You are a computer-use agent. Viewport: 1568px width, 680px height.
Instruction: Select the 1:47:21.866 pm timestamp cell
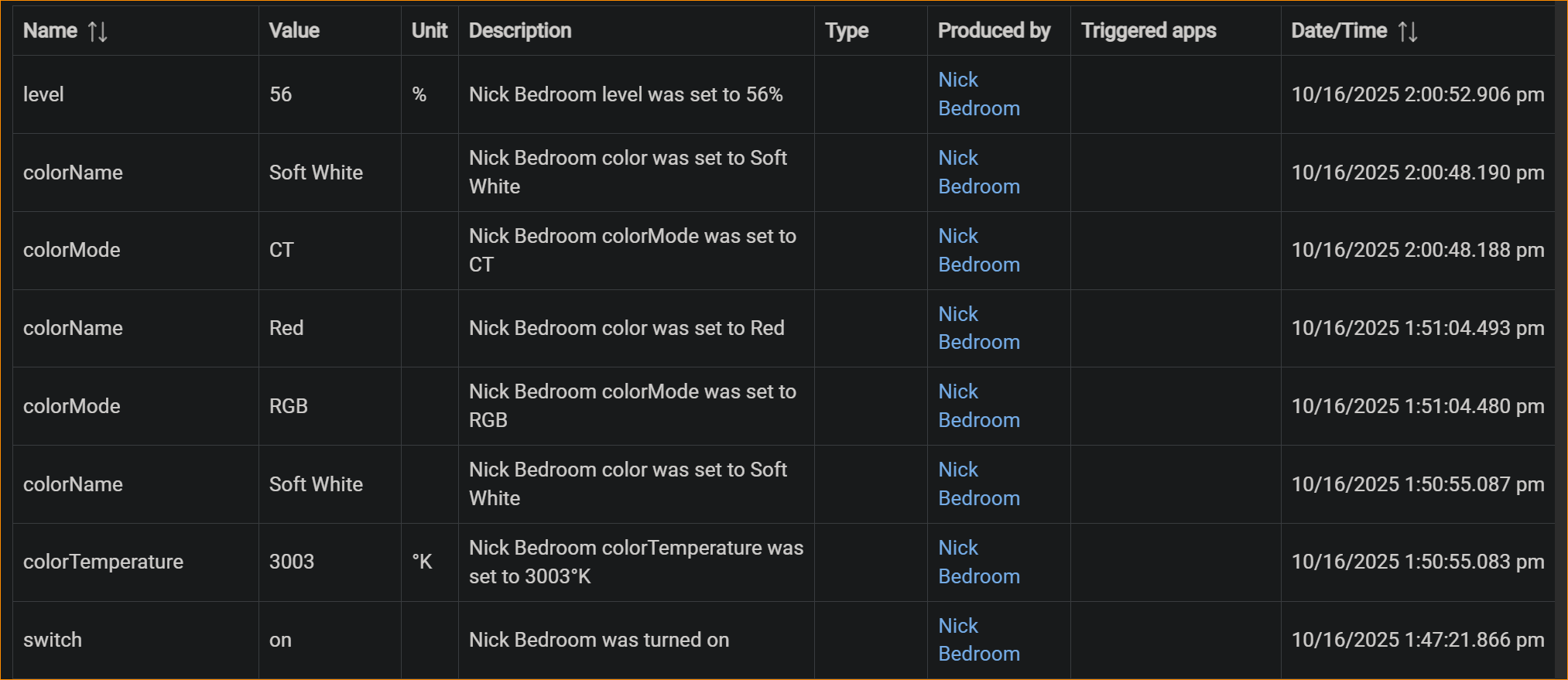pos(1417,640)
